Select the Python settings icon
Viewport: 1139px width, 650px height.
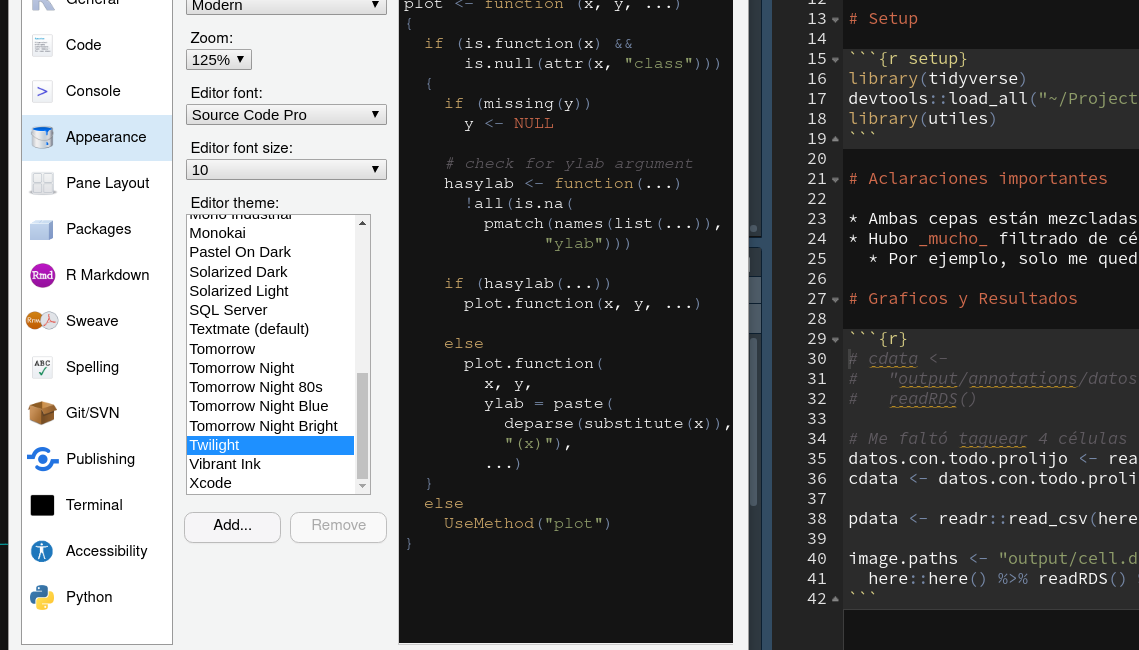pyautogui.click(x=42, y=597)
